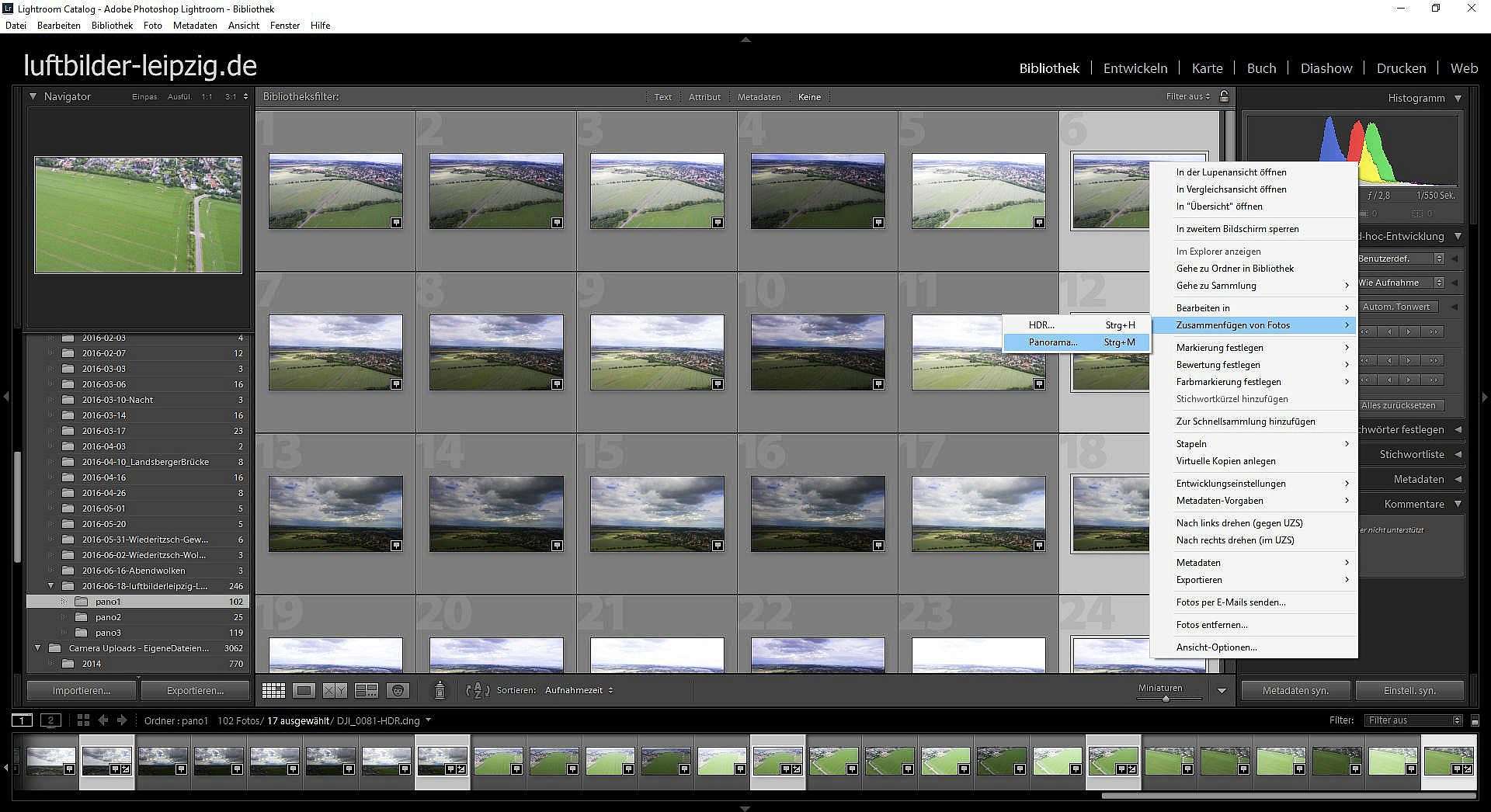This screenshot has height=812, width=1491.
Task: Open survey view icon
Action: point(367,690)
